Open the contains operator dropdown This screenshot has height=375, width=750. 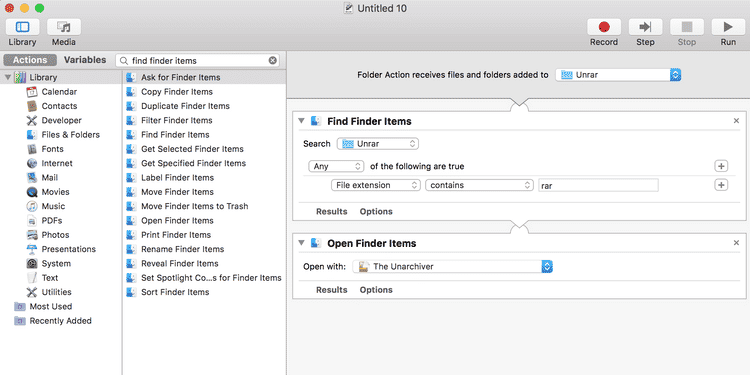479,185
